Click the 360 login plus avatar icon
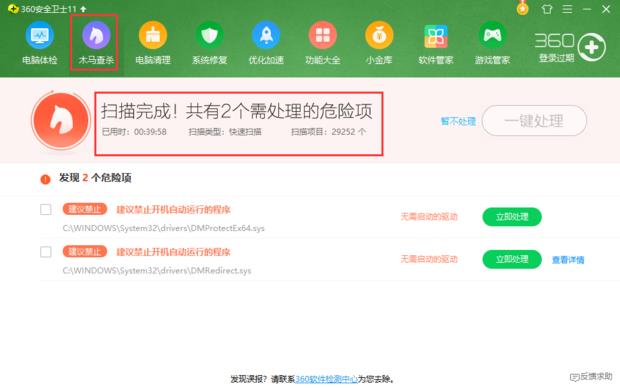This screenshot has width=620, height=388. tap(592, 47)
